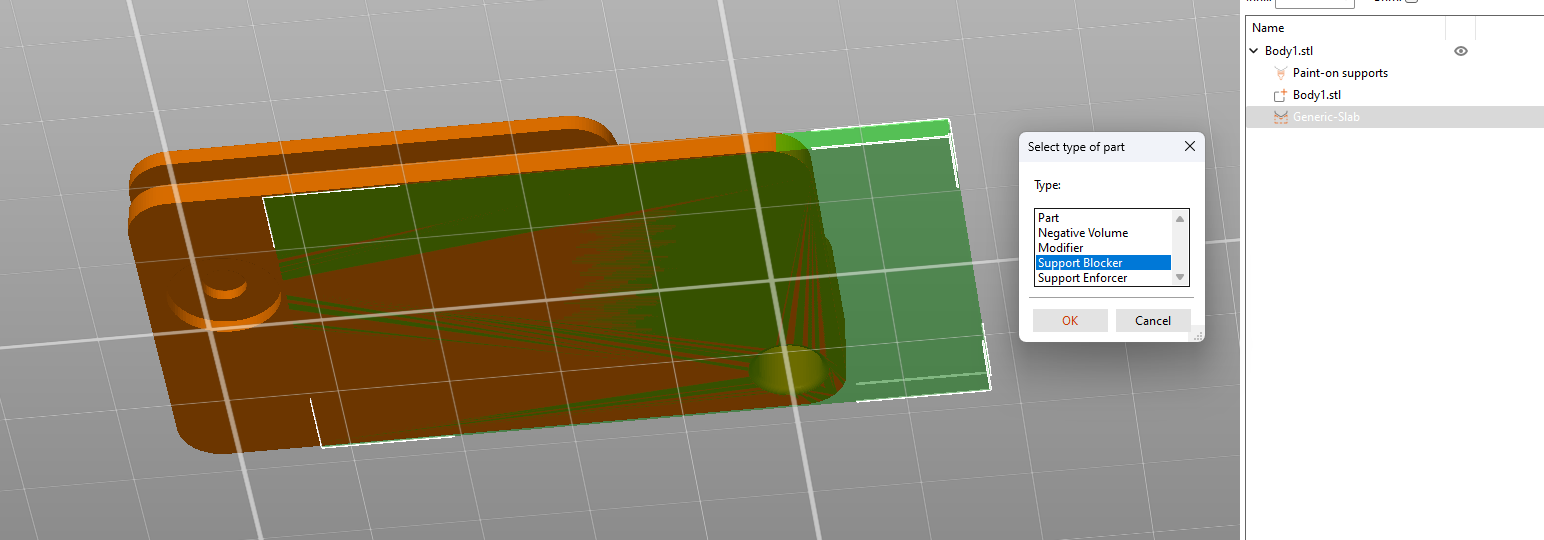Screen dimensions: 1544x540
Task: Select the 'Generic-Slab' row
Action: click(x=1393, y=117)
